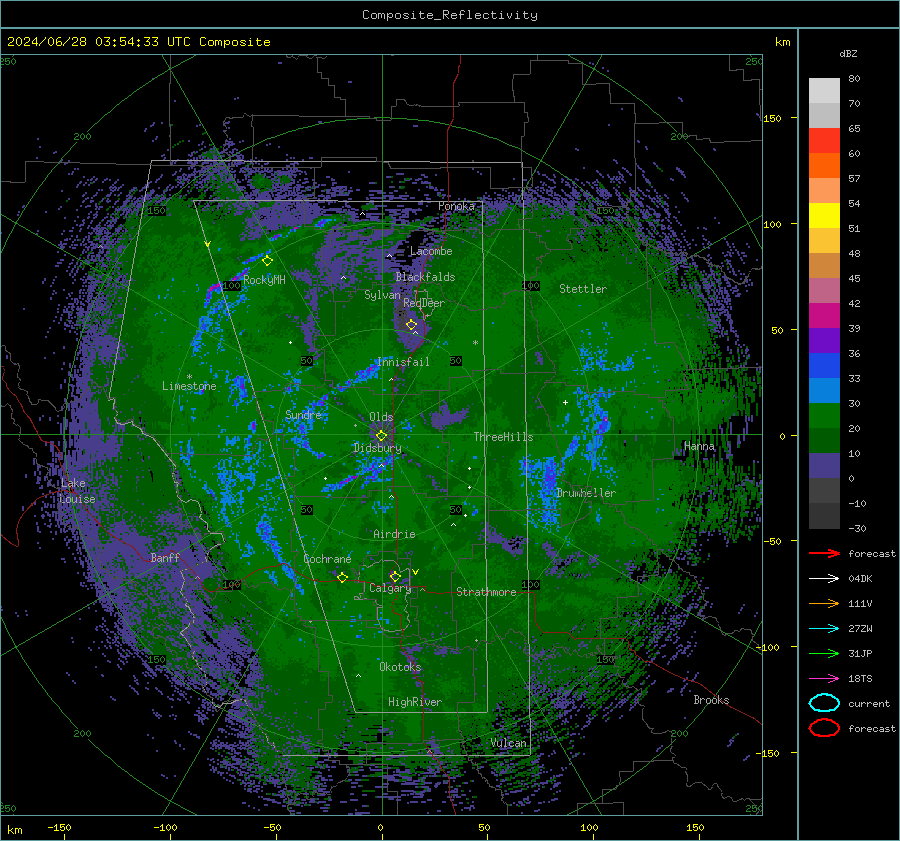Screen dimensions: 900x841
Task: Click the yellow diamond marker at map center near Olds
Action: click(381, 436)
